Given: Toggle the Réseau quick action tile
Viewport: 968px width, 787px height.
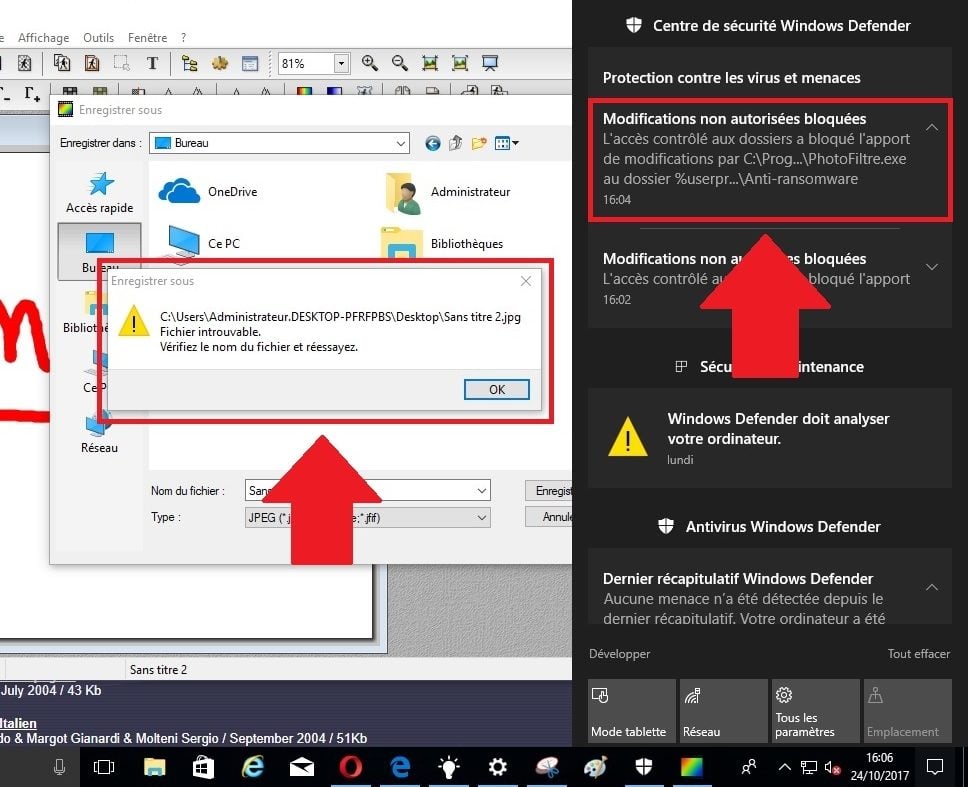Looking at the screenshot, I should 724,710.
